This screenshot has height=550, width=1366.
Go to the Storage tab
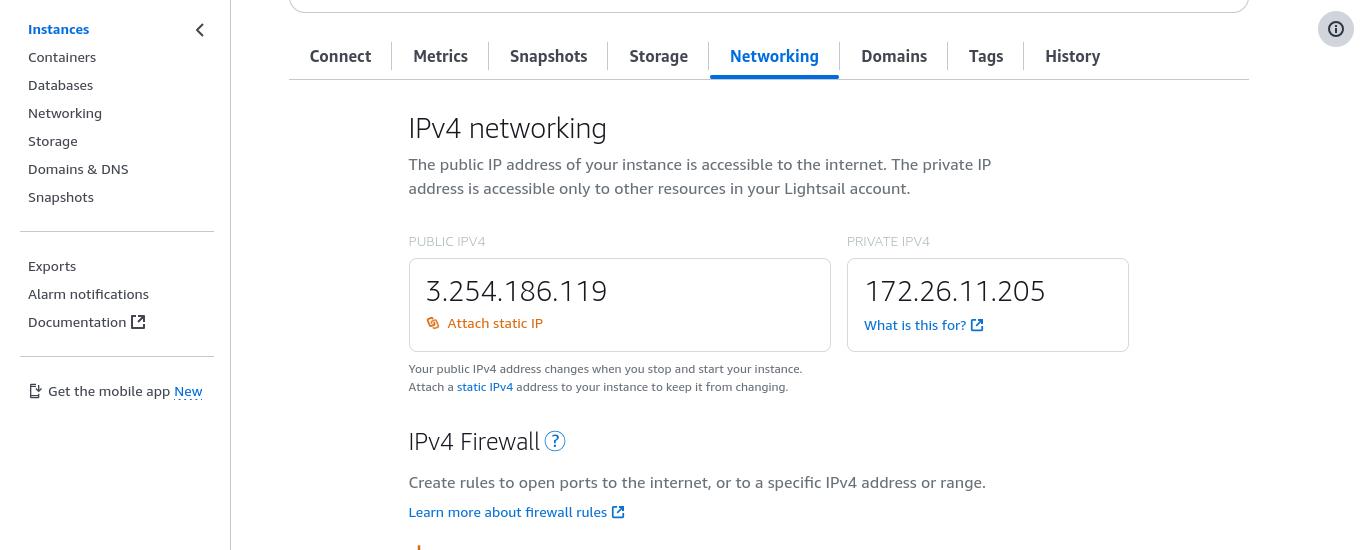(658, 56)
